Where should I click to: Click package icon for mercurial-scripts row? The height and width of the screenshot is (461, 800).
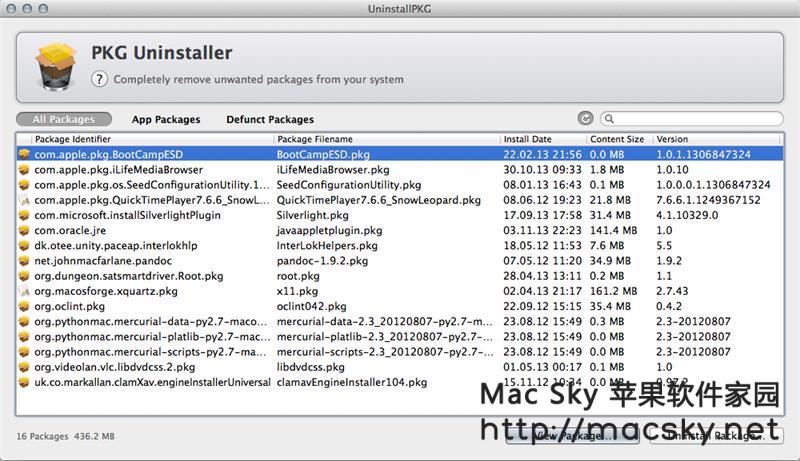[x=24, y=352]
